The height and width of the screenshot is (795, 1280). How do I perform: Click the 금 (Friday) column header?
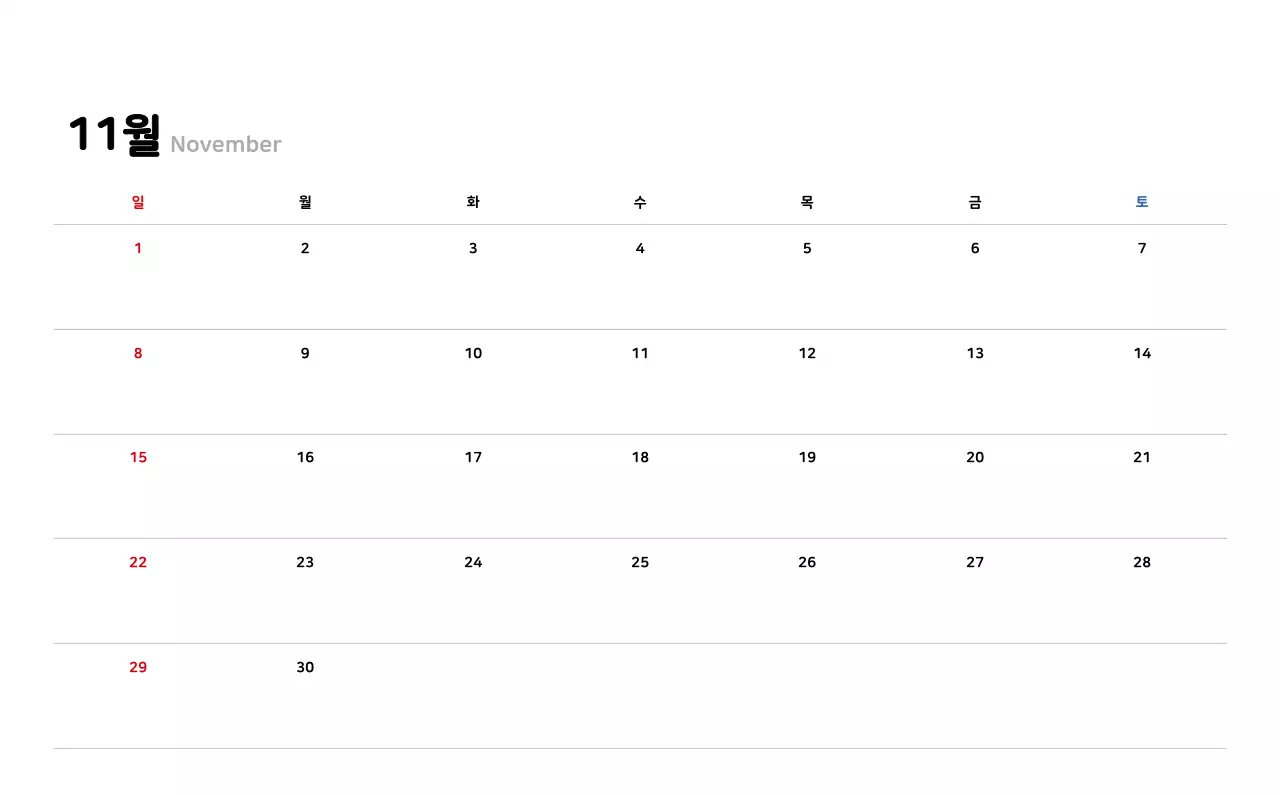click(975, 202)
